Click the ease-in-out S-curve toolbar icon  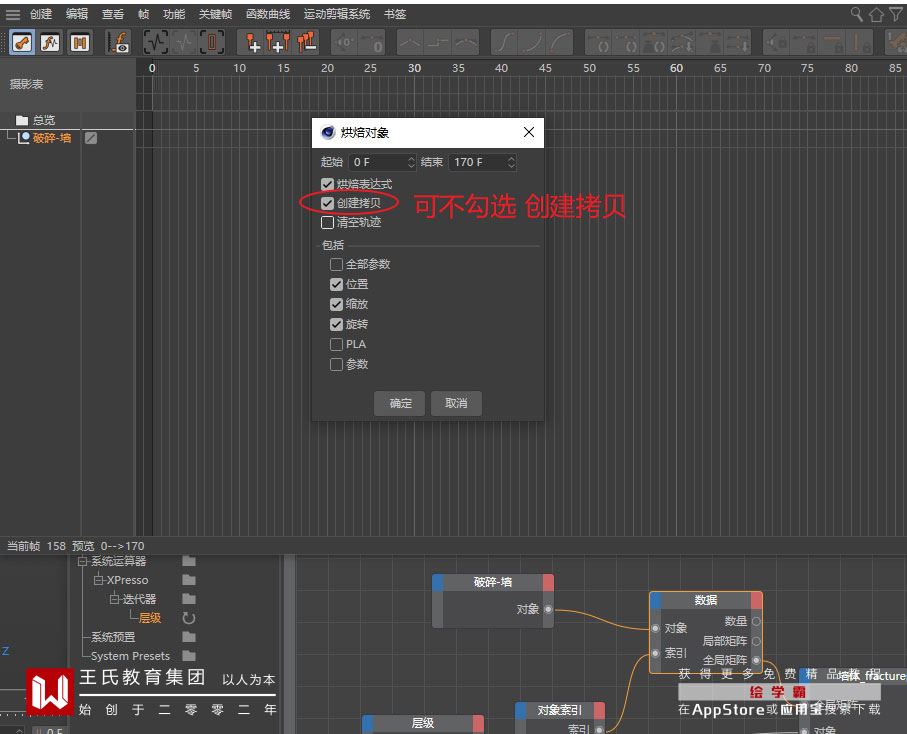coord(504,43)
